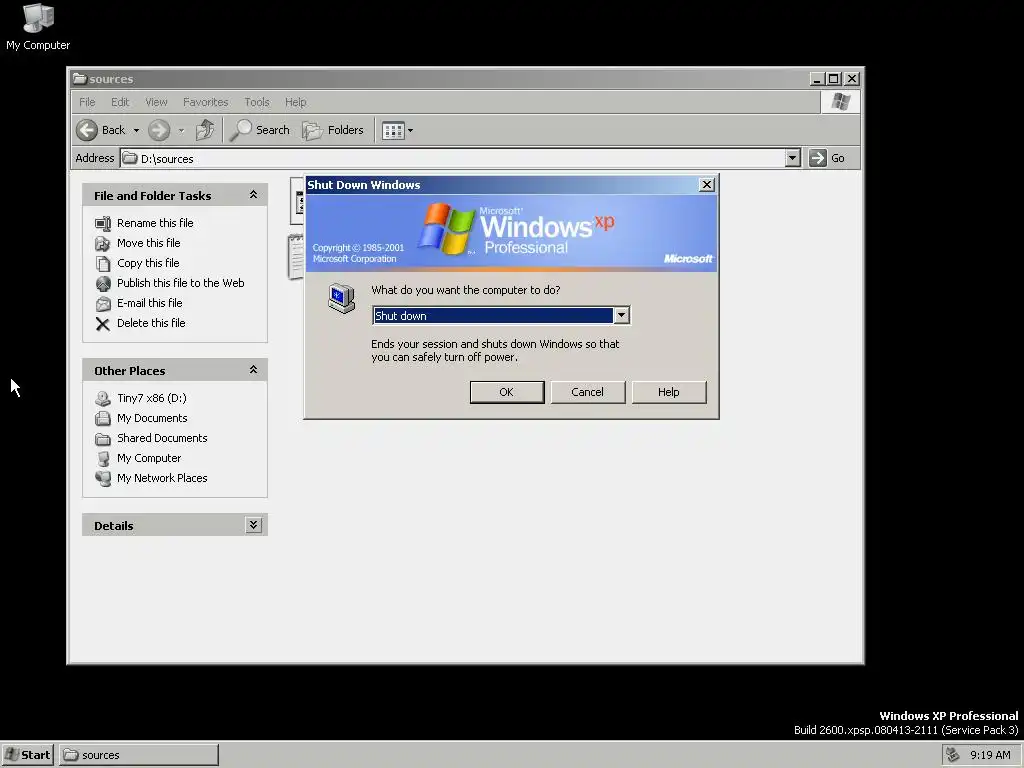
Task: Open the File menu
Action: click(87, 102)
